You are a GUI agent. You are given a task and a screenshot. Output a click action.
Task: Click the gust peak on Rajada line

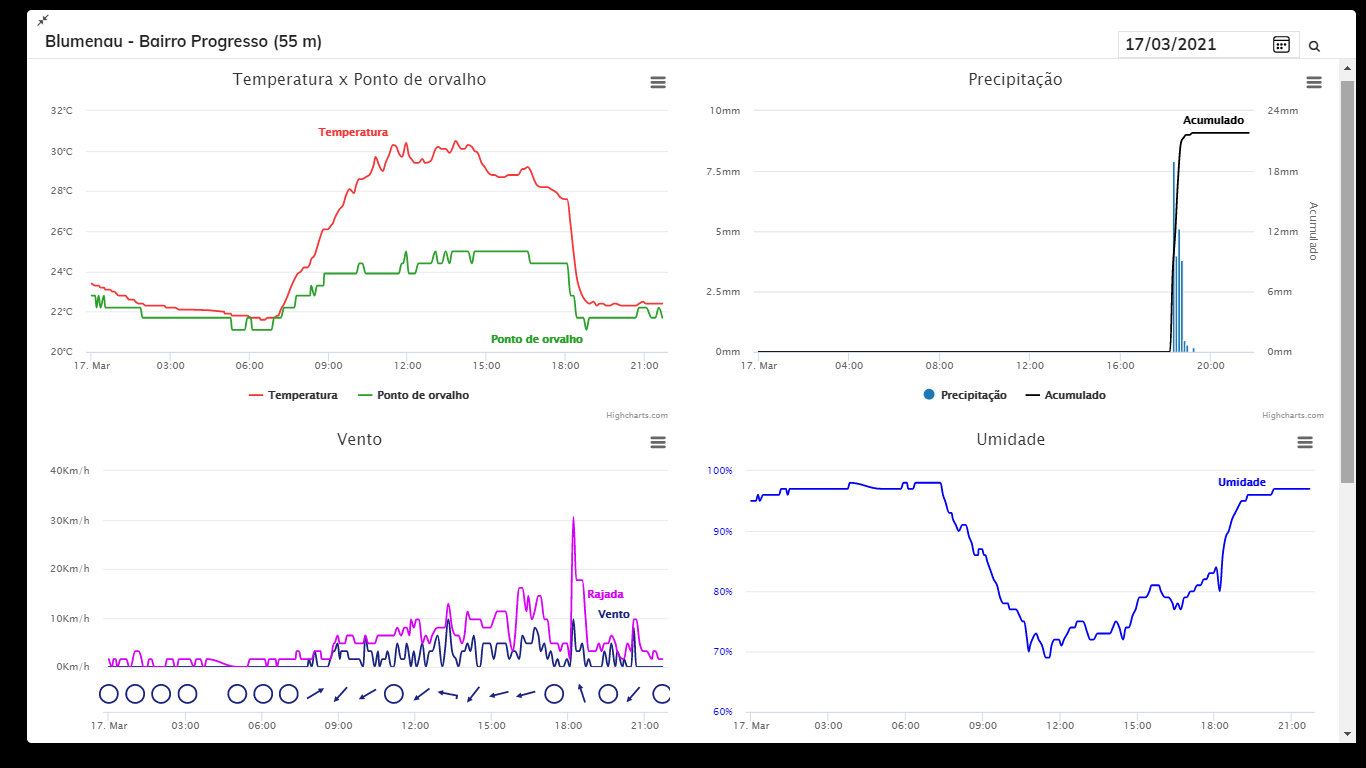(x=573, y=519)
